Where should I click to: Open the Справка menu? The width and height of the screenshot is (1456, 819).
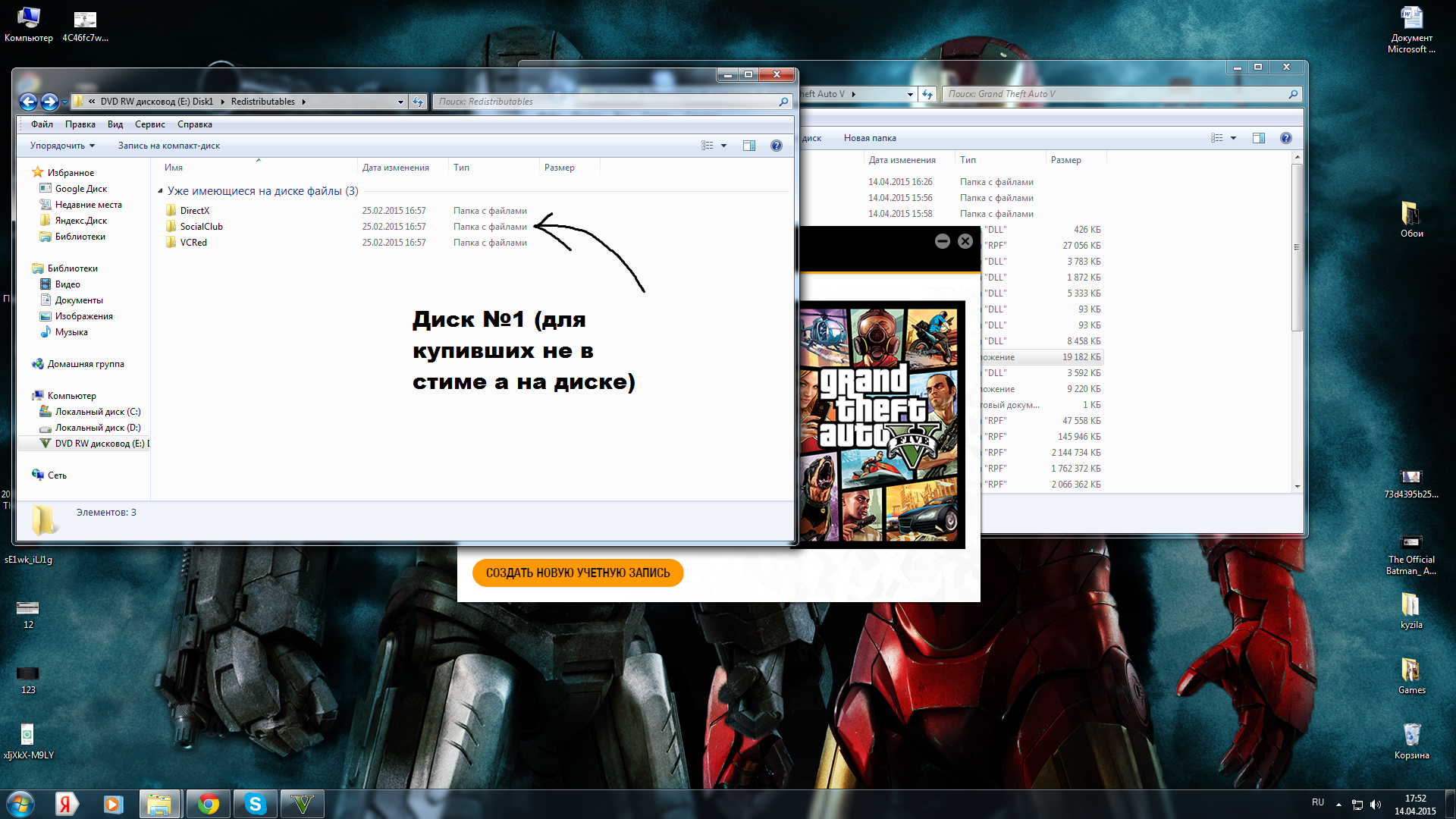pos(195,124)
